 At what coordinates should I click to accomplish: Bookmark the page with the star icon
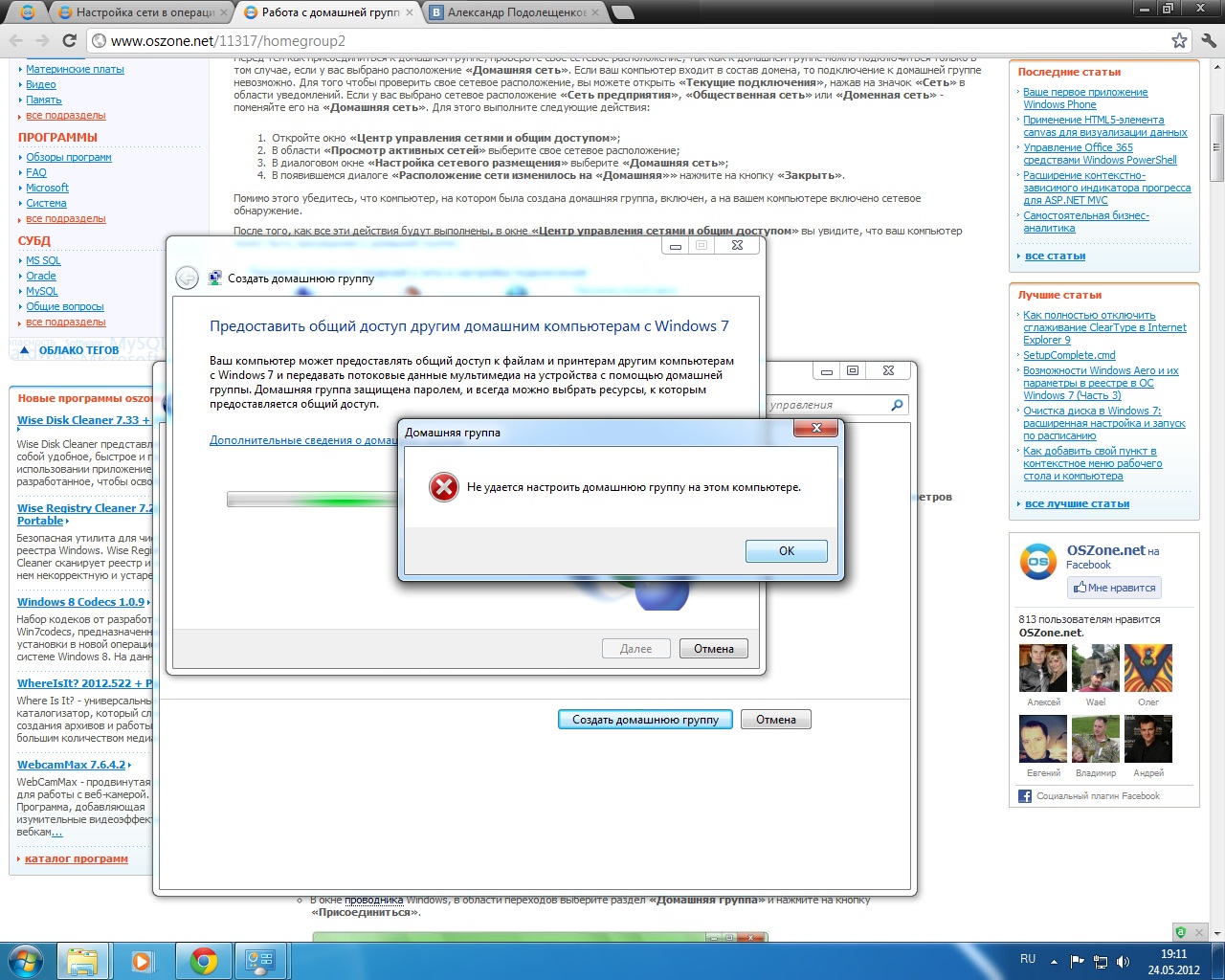1179,40
